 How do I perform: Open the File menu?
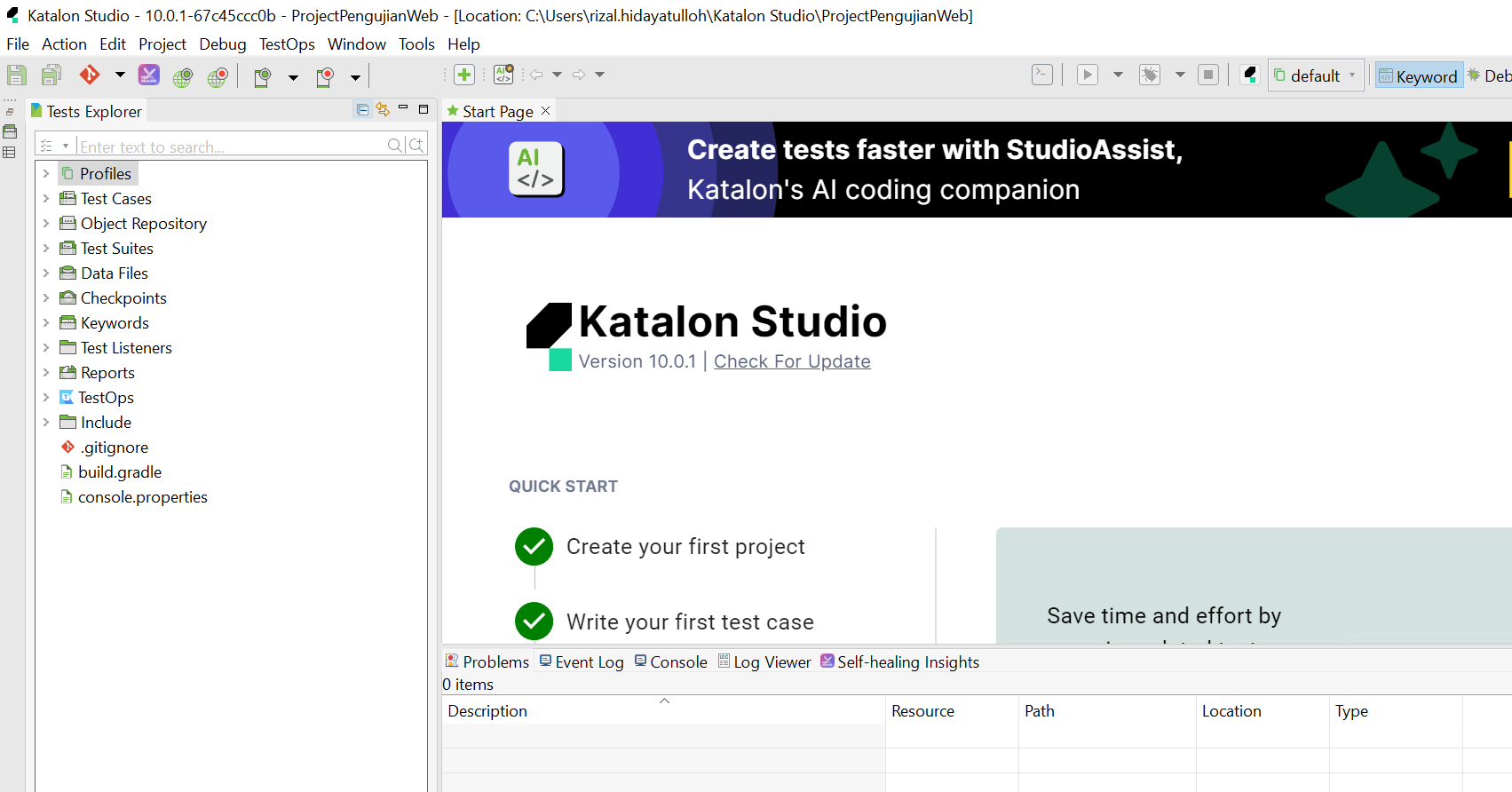[x=18, y=44]
